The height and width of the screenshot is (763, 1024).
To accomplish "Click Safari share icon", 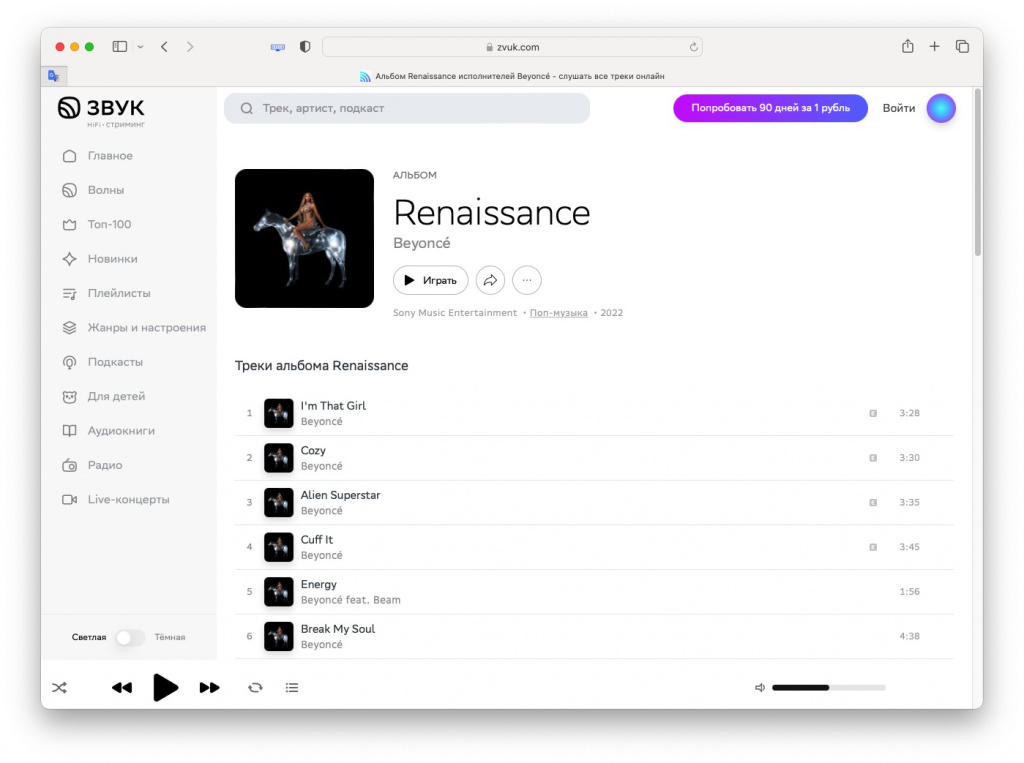I will [x=908, y=46].
